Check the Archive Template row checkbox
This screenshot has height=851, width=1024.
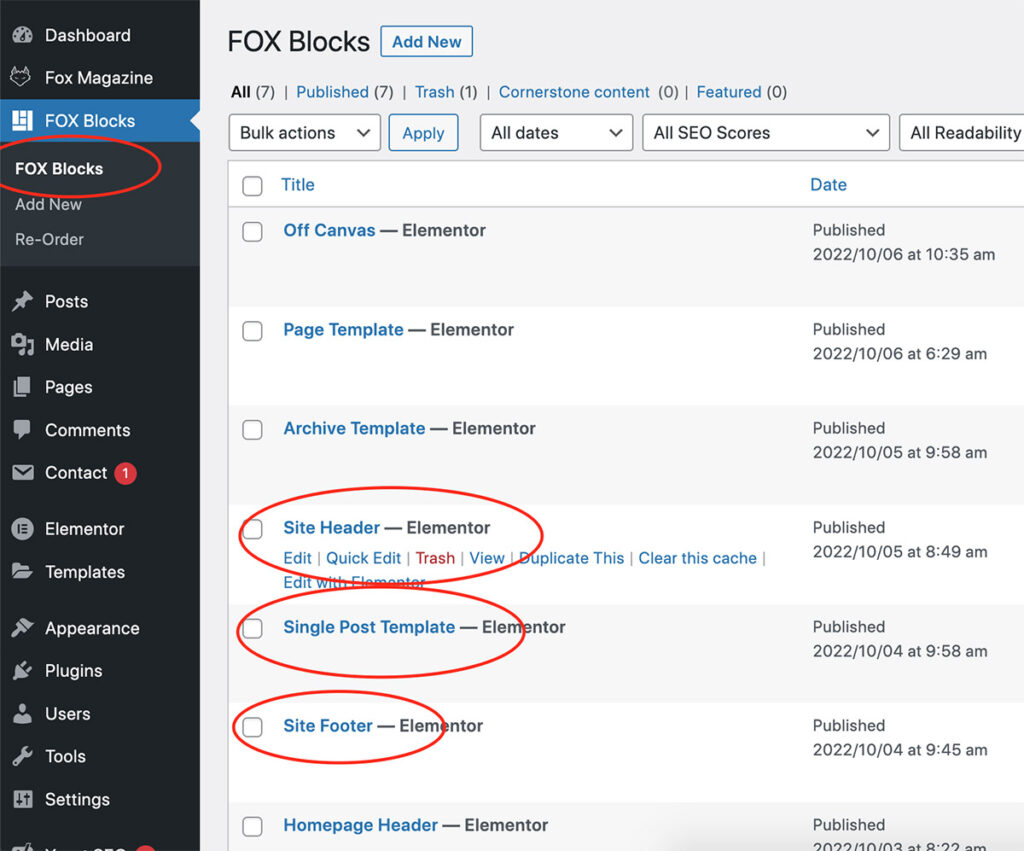pos(252,430)
